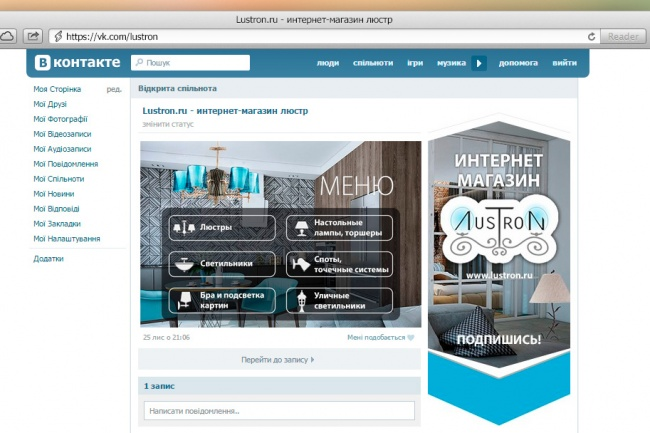This screenshot has width=650, height=433.
Task: Open Мої Спільноти in sidebar
Action: 58,179
